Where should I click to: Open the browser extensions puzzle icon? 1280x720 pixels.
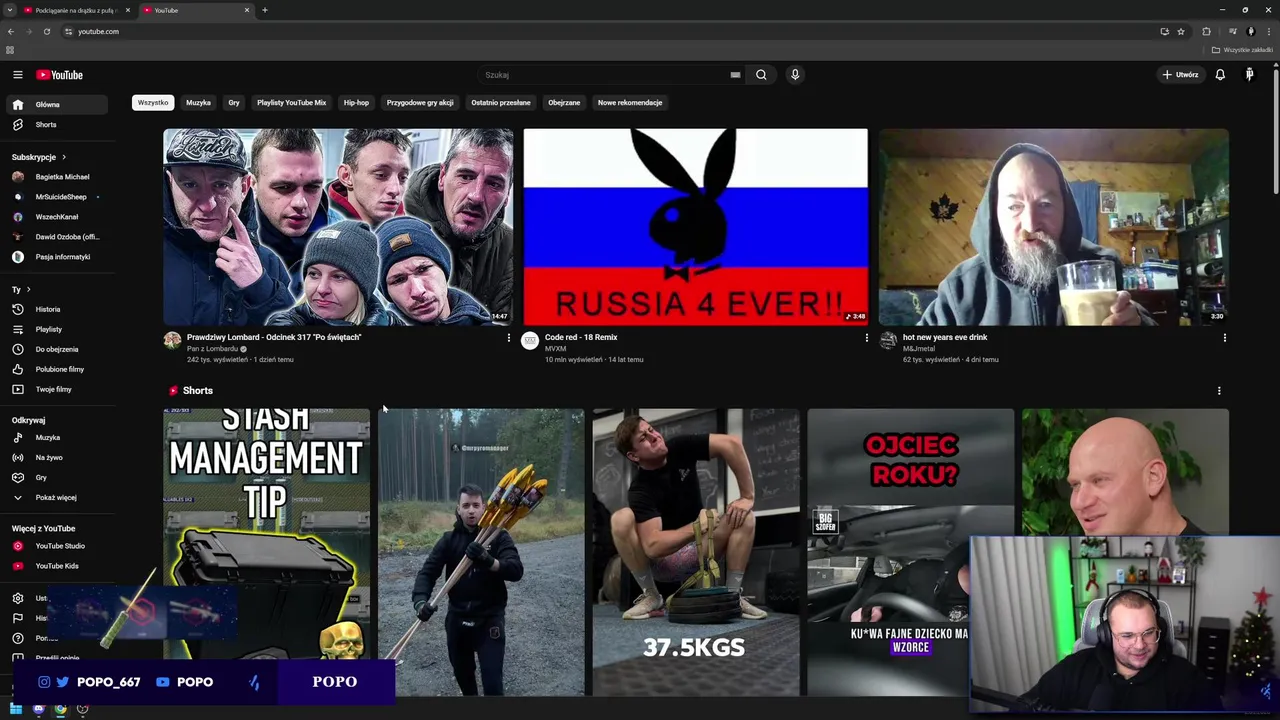point(1206,31)
